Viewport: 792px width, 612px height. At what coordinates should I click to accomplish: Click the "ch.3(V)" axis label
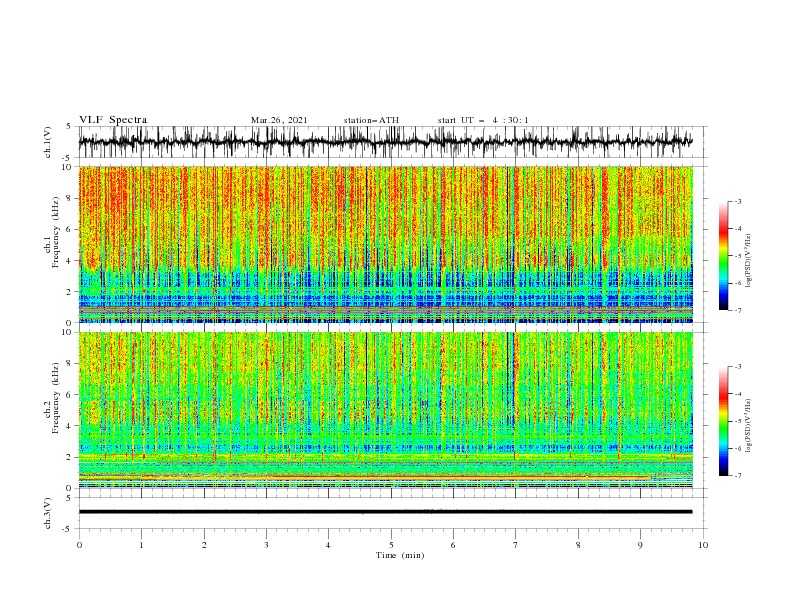[x=48, y=513]
